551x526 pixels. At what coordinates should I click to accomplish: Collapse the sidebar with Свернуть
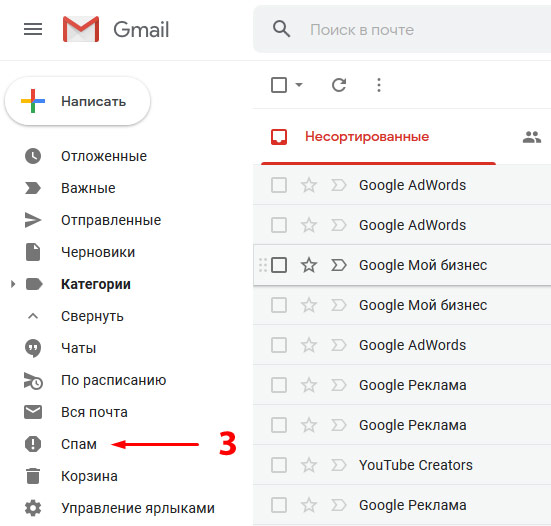coord(92,316)
